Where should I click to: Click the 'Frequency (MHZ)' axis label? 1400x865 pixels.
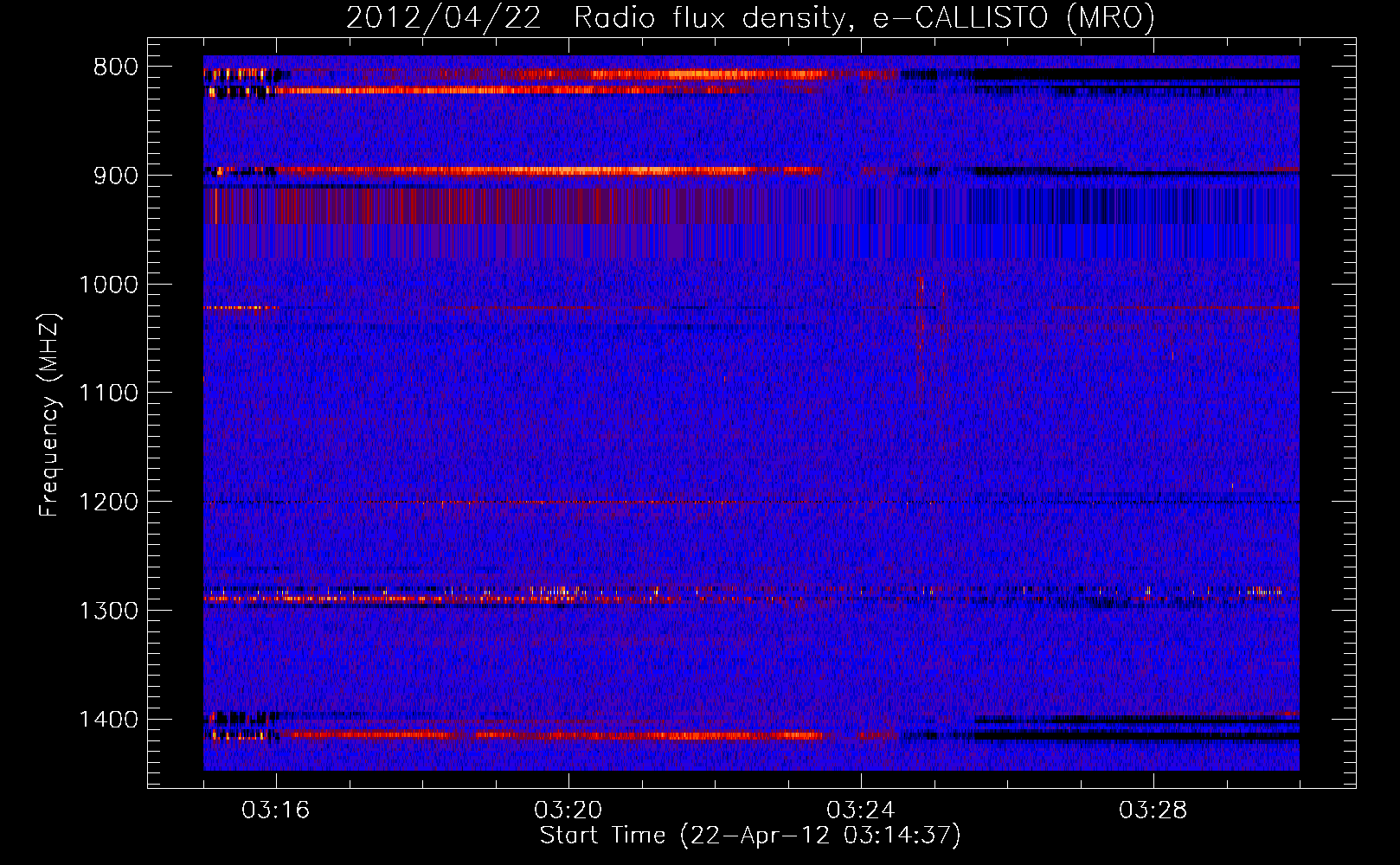point(50,415)
